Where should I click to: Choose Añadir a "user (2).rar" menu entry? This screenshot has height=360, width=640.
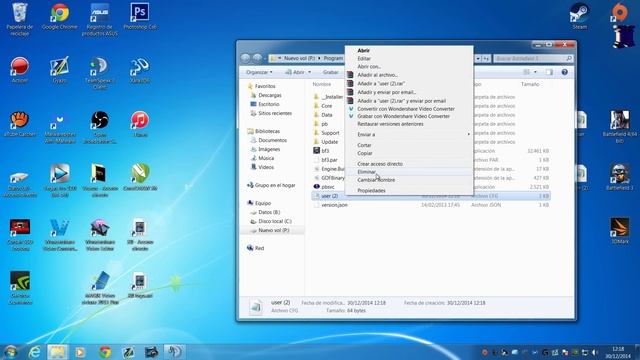click(409, 83)
